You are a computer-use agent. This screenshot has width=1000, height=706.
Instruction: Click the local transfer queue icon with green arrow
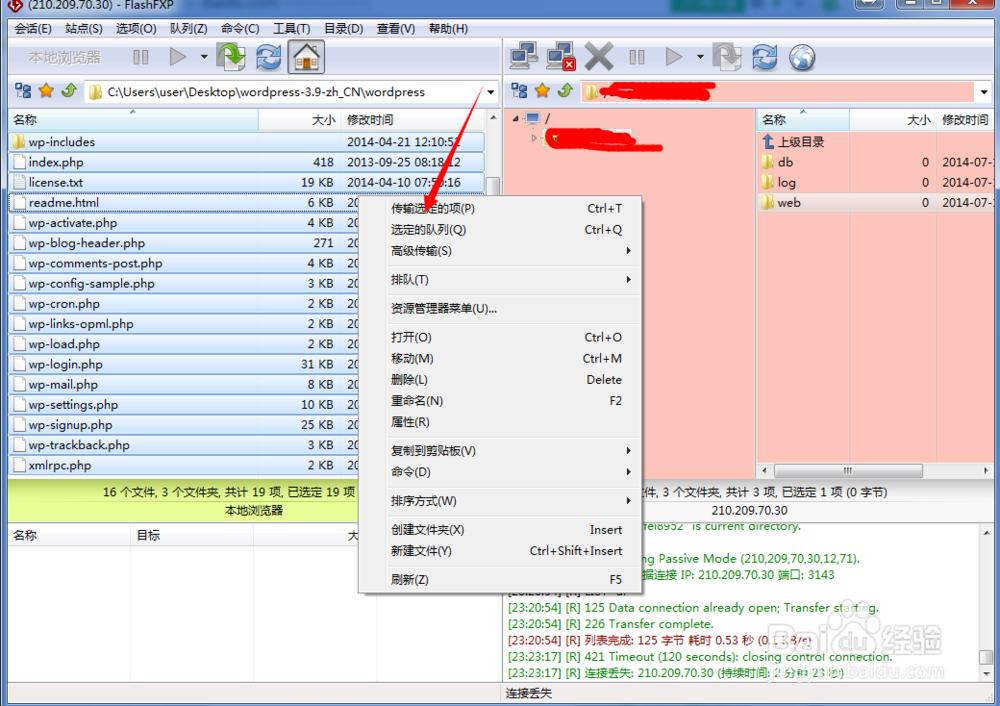(x=231, y=57)
